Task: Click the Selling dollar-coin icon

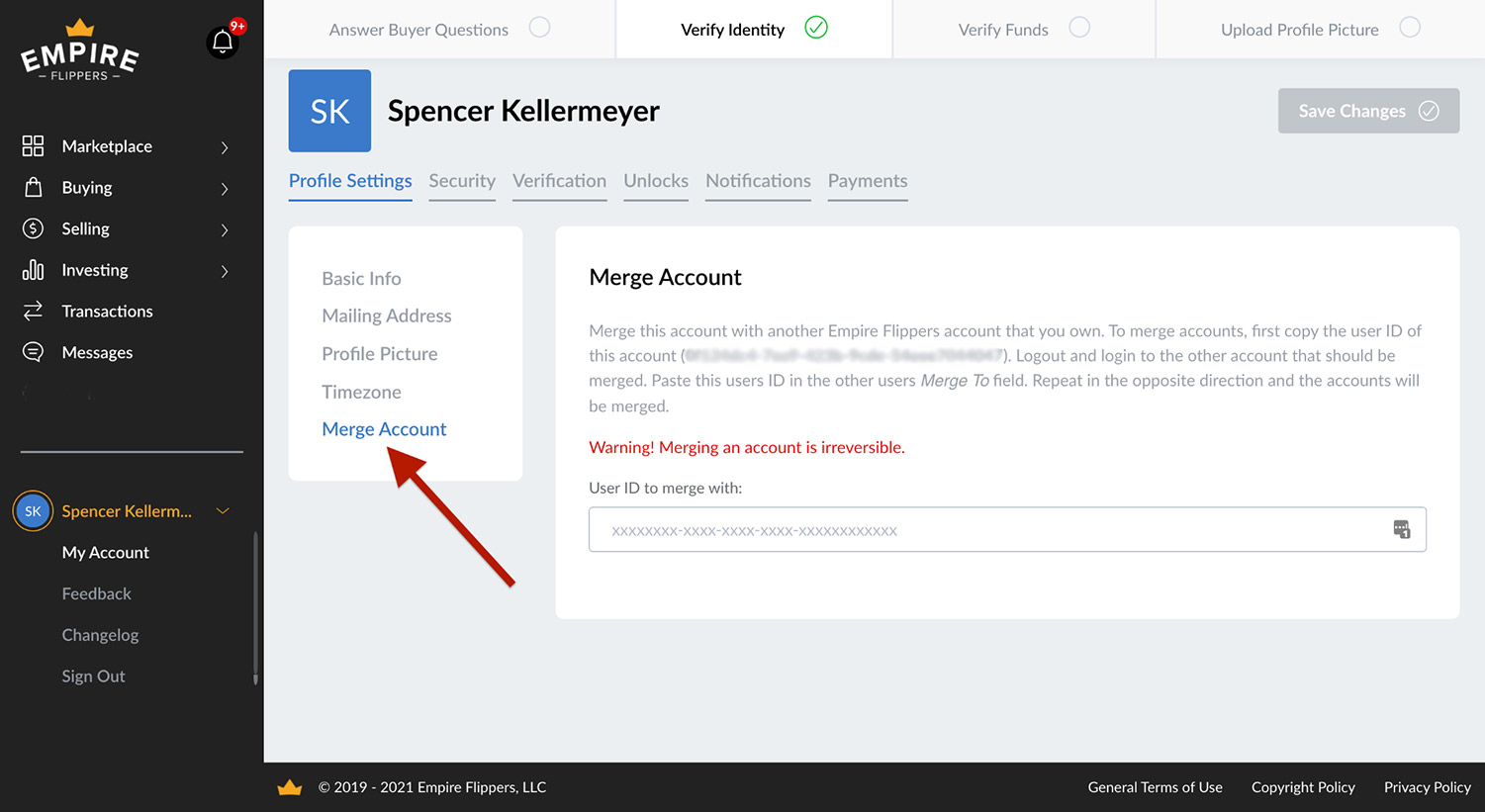Action: point(33,228)
